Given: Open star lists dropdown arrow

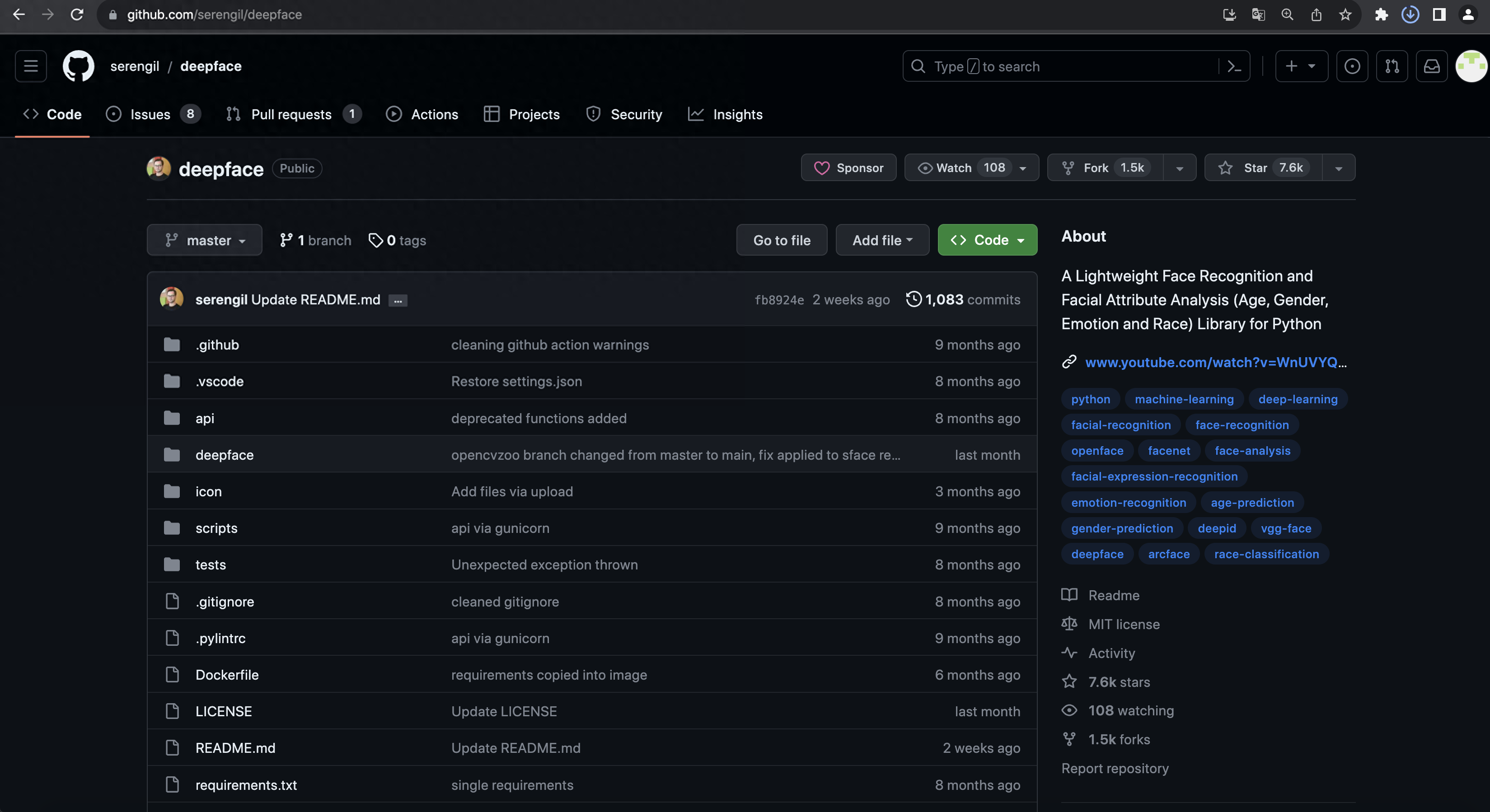Looking at the screenshot, I should [1339, 168].
